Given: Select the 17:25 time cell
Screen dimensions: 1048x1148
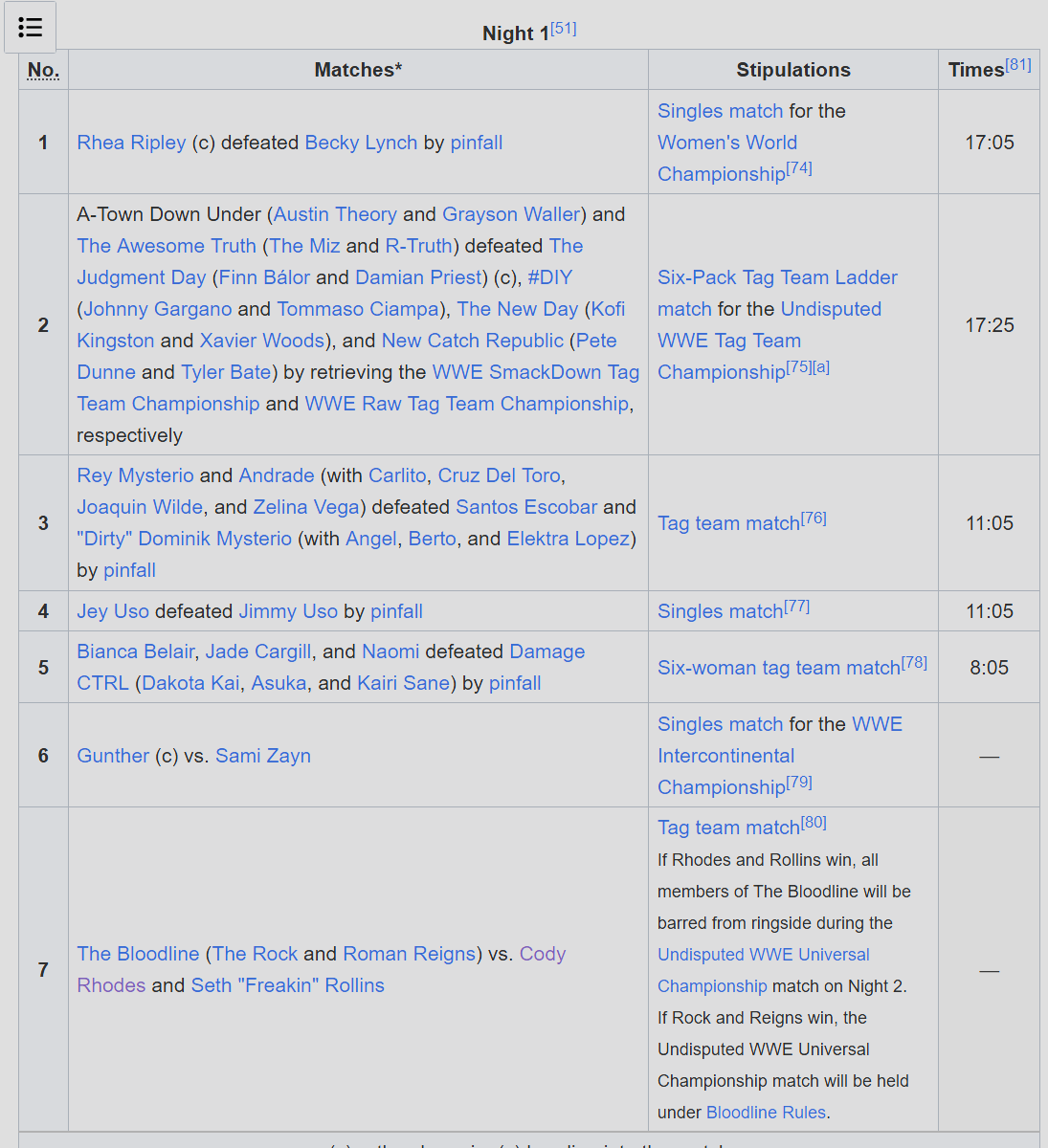Looking at the screenshot, I should (989, 325).
